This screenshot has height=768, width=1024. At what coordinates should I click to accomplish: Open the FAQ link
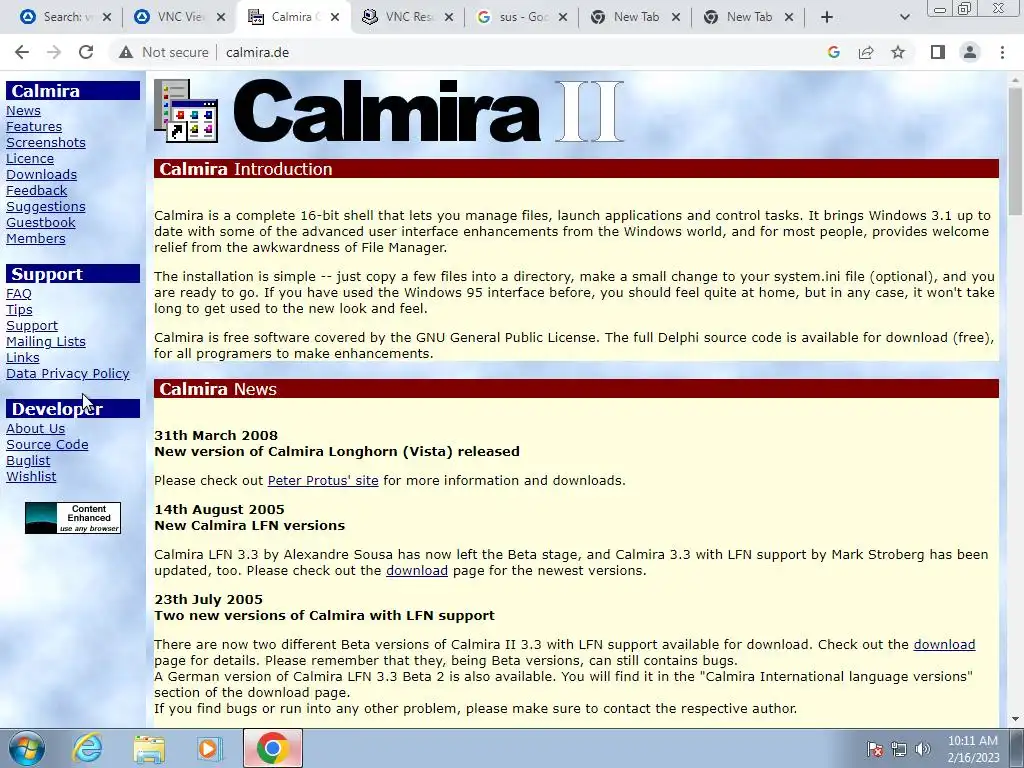click(x=19, y=294)
